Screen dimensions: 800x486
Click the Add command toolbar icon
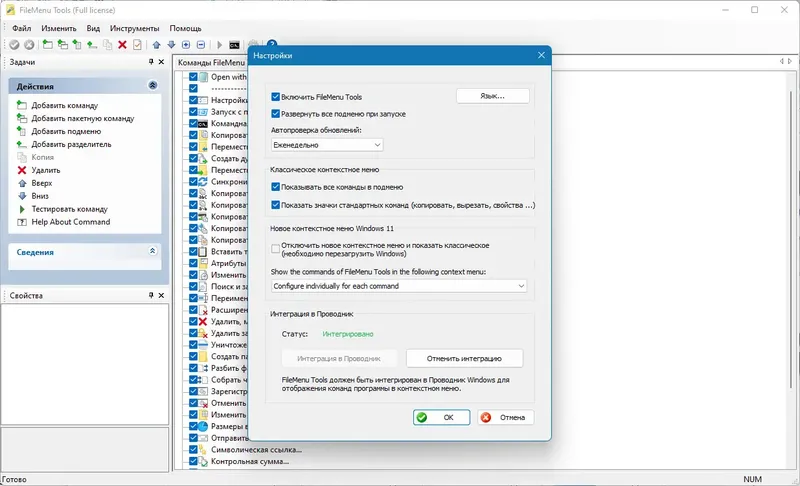pos(47,45)
